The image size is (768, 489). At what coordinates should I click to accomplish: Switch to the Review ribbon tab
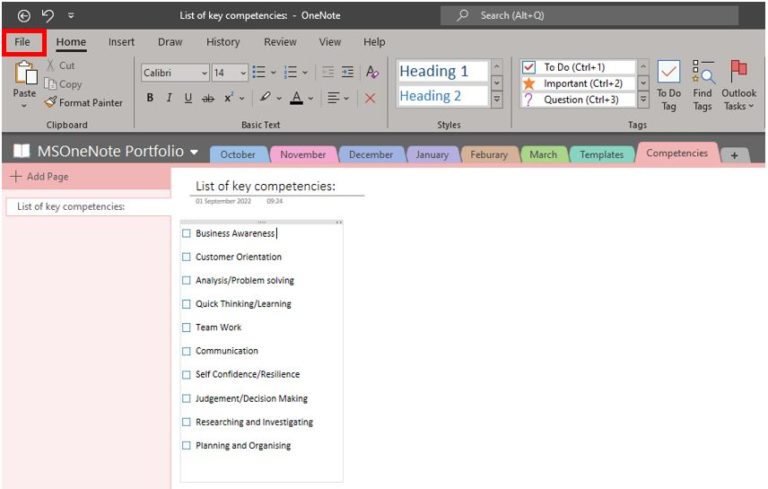[280, 42]
